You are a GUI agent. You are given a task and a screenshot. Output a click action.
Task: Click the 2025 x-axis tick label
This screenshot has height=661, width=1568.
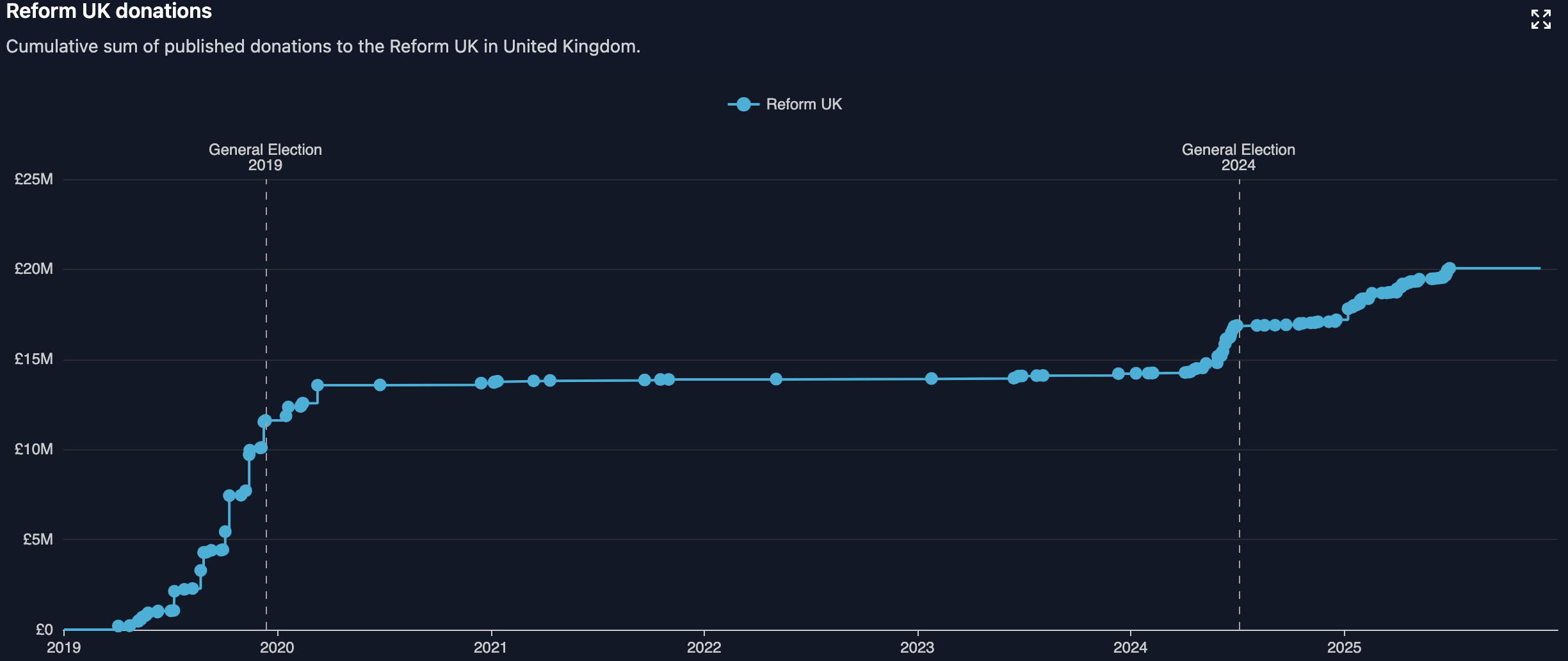point(1344,647)
